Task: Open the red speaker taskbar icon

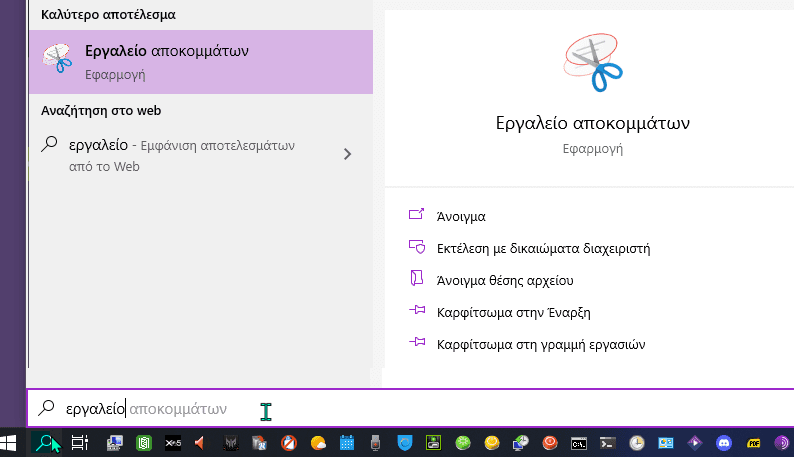Action: click(200, 443)
